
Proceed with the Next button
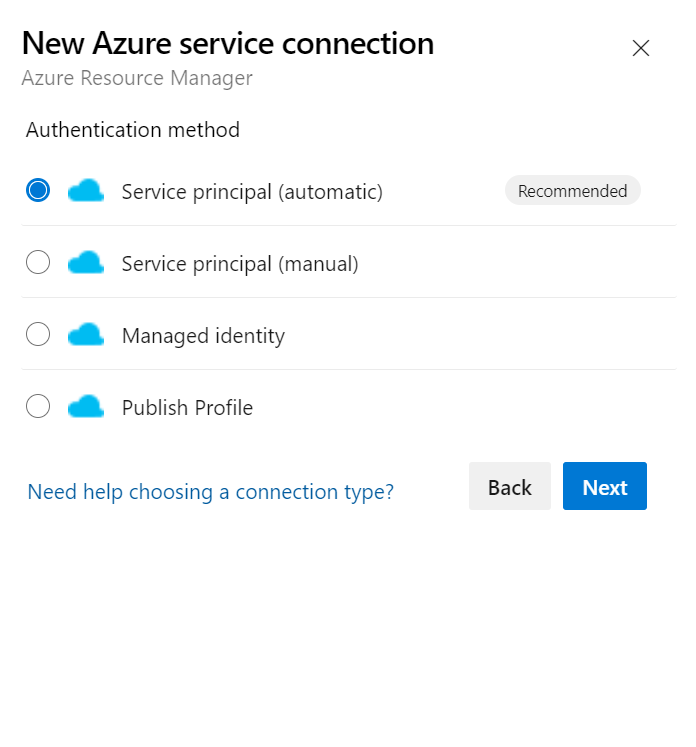(x=604, y=487)
